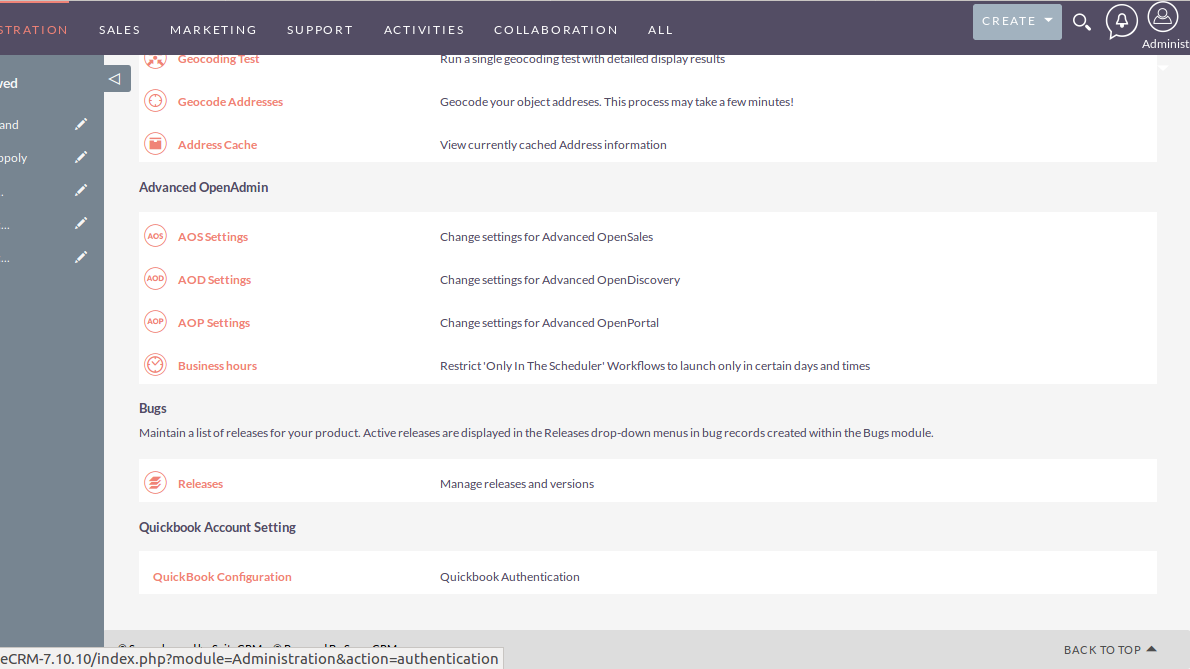Open the SALES menu

click(x=120, y=30)
